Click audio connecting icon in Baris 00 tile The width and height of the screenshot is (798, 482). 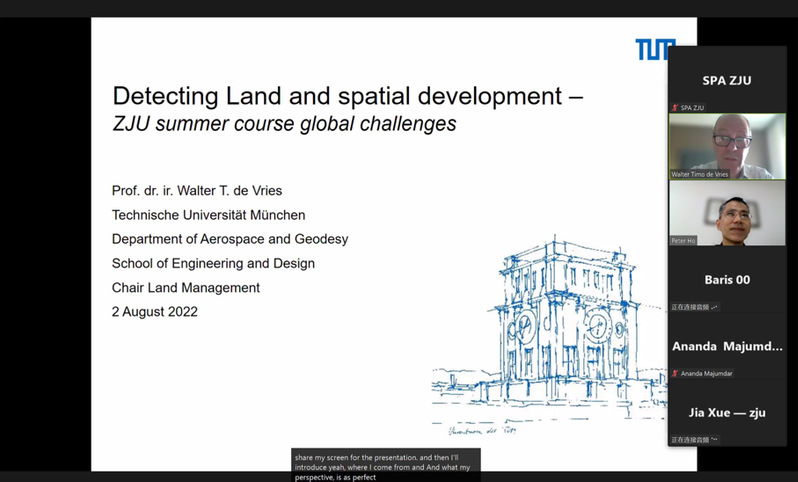[714, 307]
